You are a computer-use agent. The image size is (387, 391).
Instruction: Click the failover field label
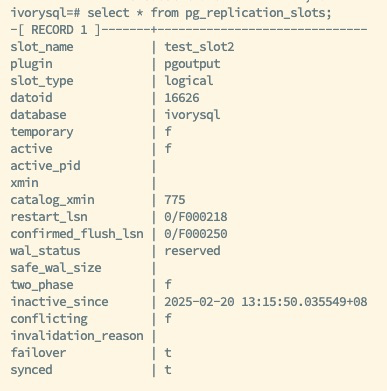(x=38, y=353)
